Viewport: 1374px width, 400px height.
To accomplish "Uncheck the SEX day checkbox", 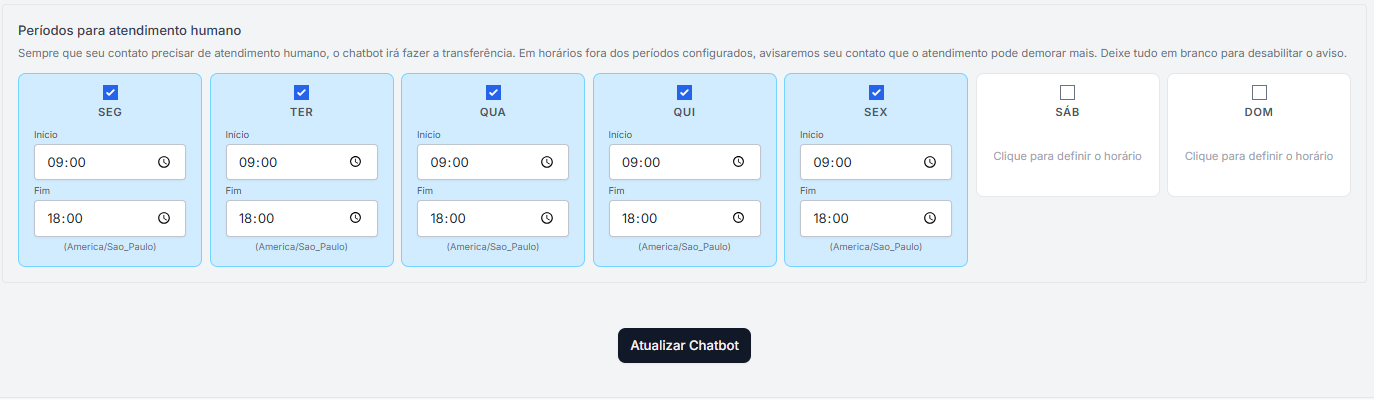I will pyautogui.click(x=876, y=93).
